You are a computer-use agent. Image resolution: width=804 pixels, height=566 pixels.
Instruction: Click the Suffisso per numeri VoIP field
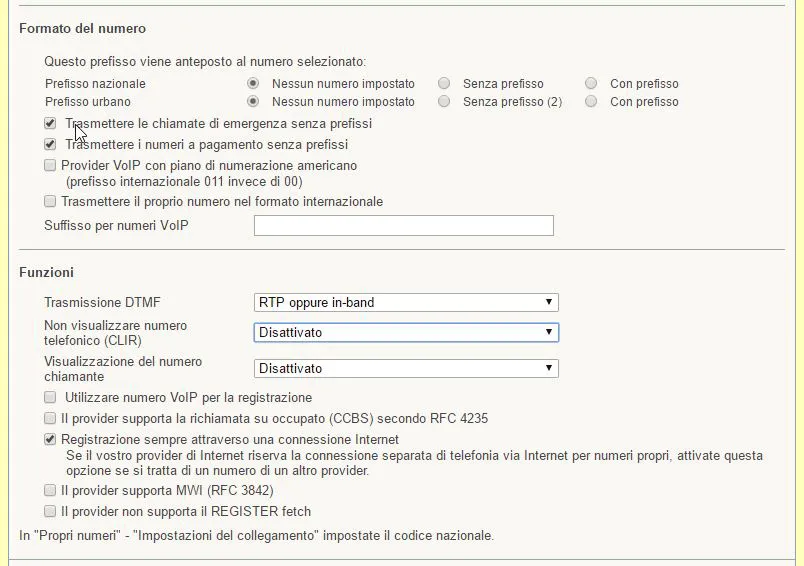(403, 226)
